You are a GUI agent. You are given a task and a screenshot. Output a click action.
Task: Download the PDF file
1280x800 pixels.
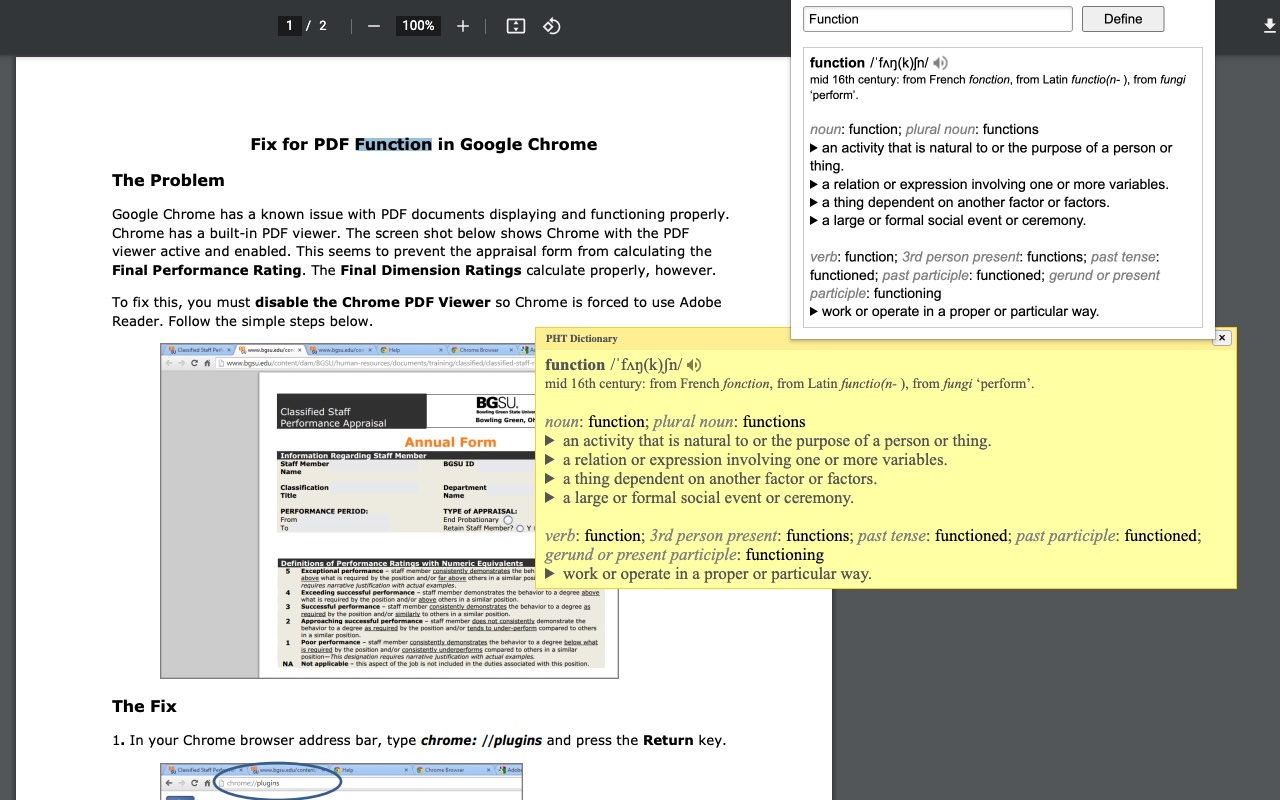click(x=1270, y=26)
